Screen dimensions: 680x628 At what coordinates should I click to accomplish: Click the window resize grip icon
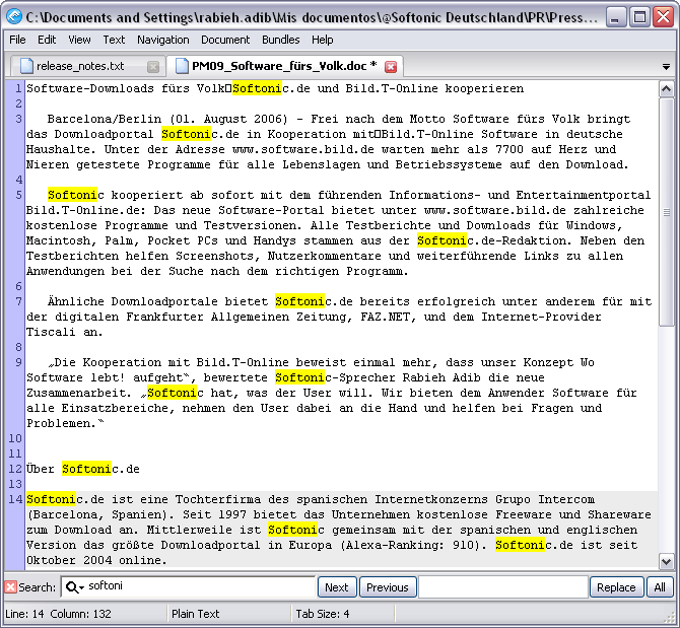click(670, 618)
